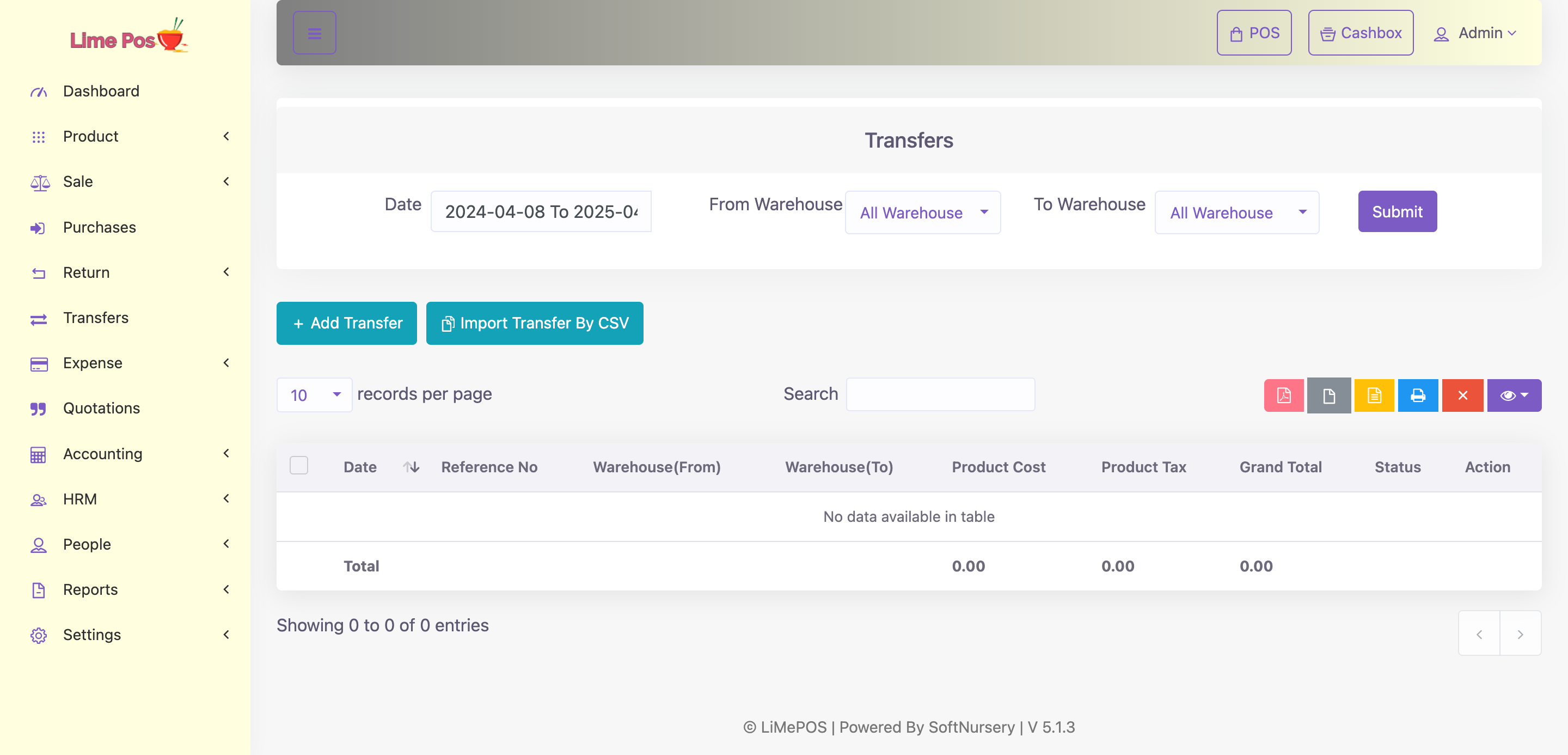1568x755 pixels.
Task: Click the Warehouse(From) column header
Action: coord(656,467)
